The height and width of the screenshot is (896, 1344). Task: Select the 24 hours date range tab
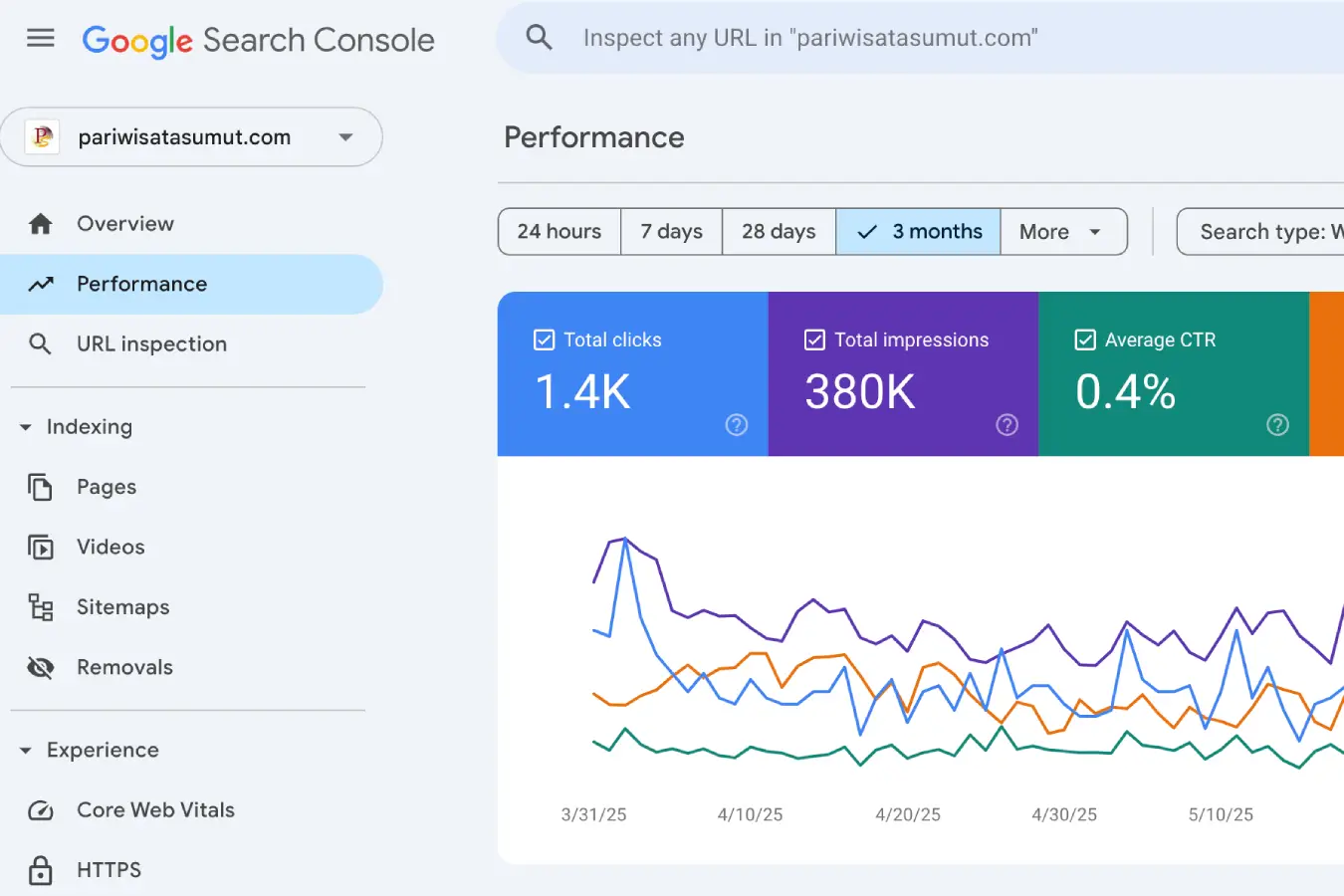559,231
